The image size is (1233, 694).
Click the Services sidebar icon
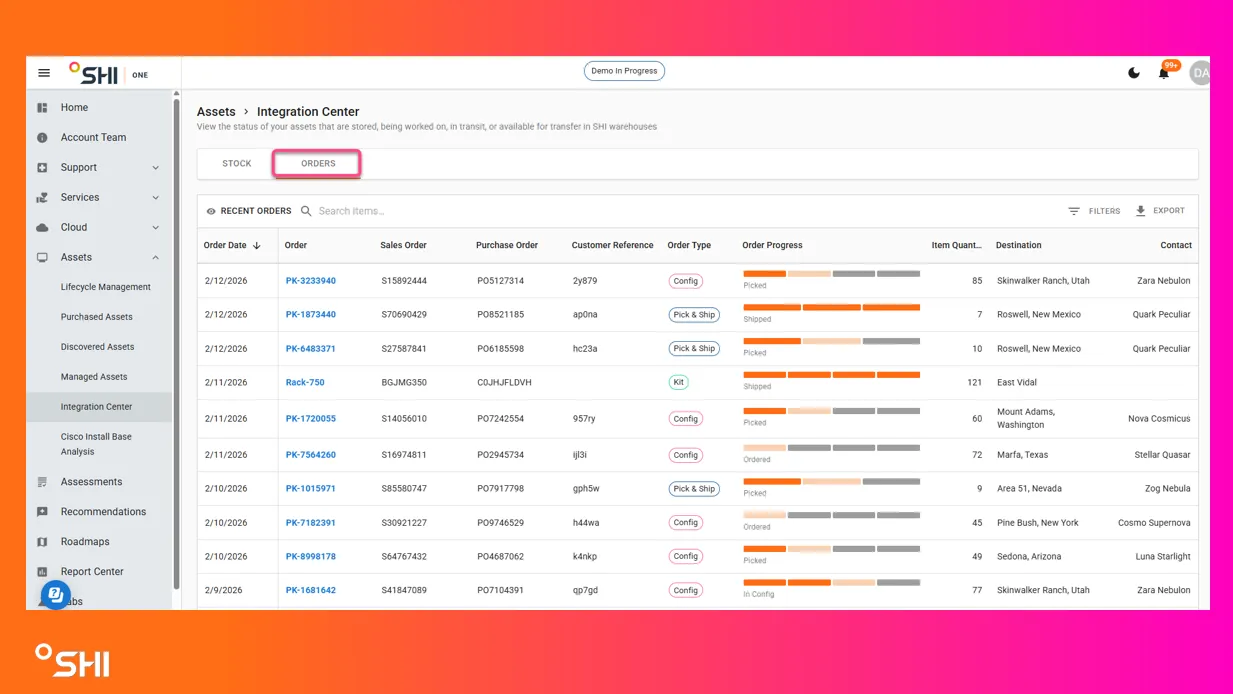click(x=42, y=198)
